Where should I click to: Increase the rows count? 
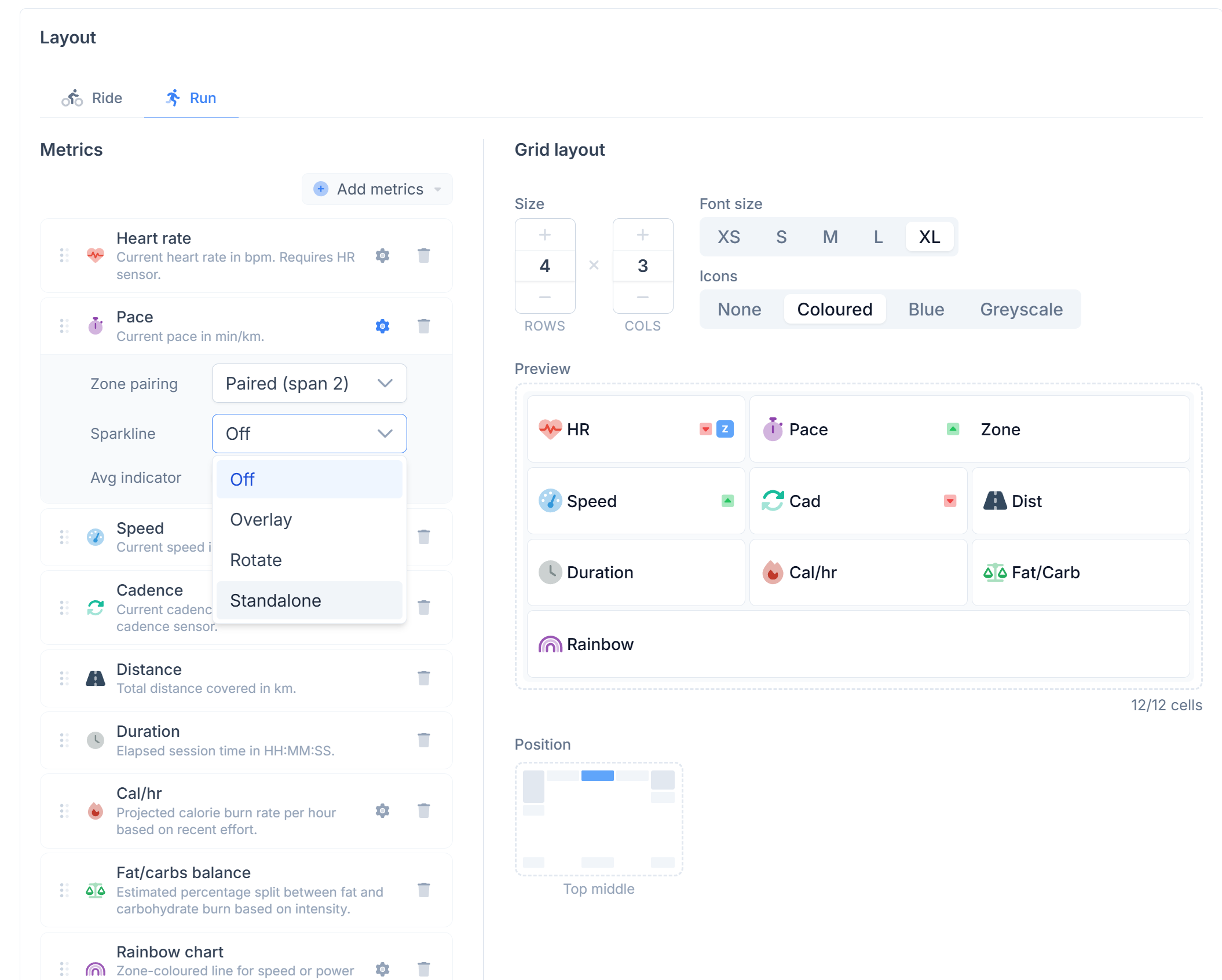click(x=545, y=235)
